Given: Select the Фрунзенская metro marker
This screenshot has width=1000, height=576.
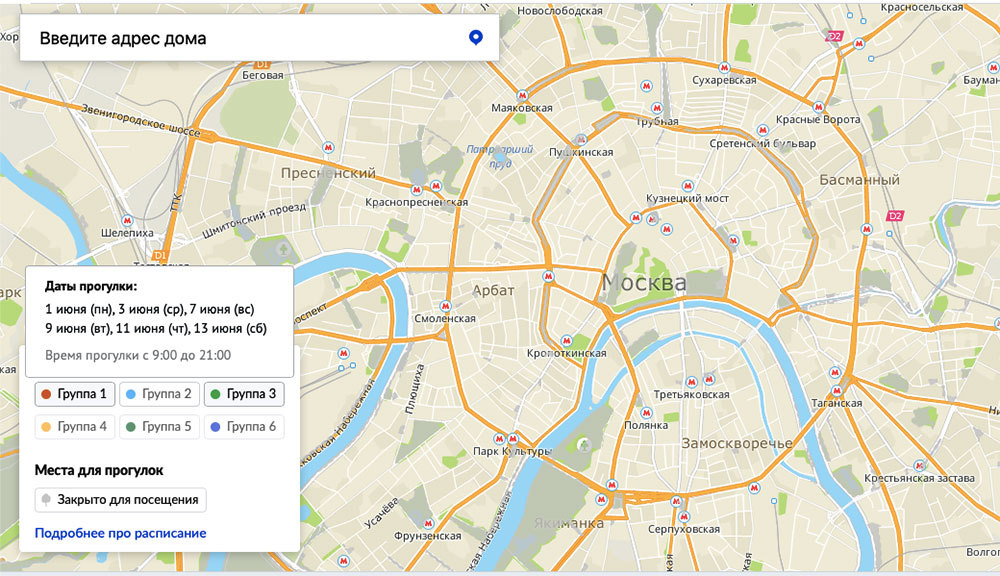Looking at the screenshot, I should tap(427, 523).
